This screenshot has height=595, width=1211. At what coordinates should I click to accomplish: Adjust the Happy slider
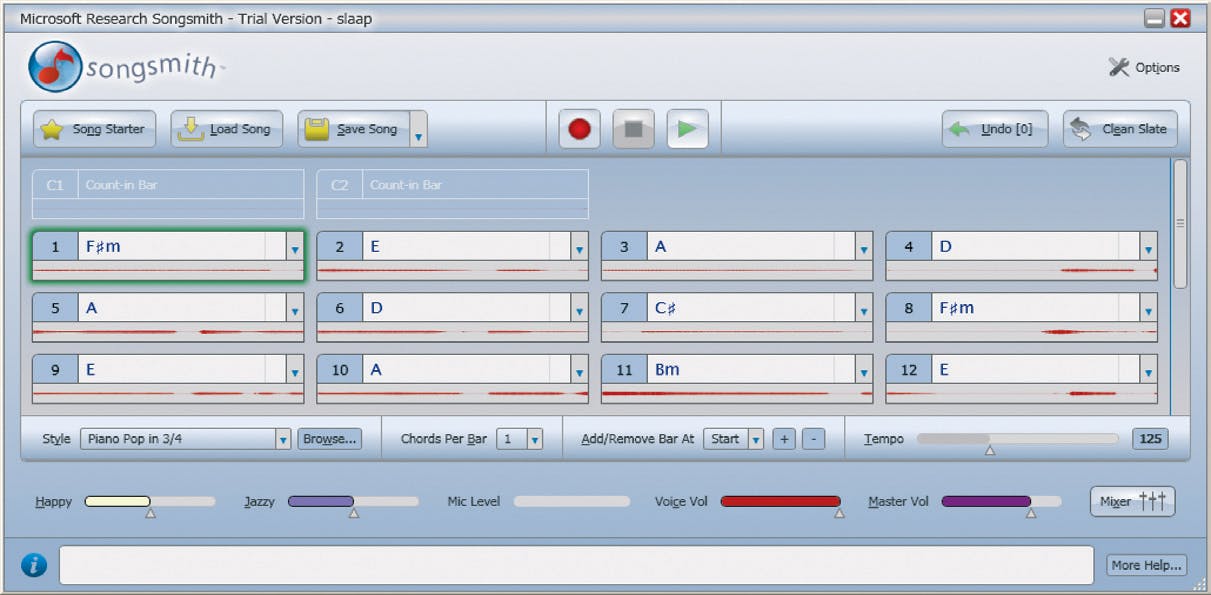pos(150,501)
